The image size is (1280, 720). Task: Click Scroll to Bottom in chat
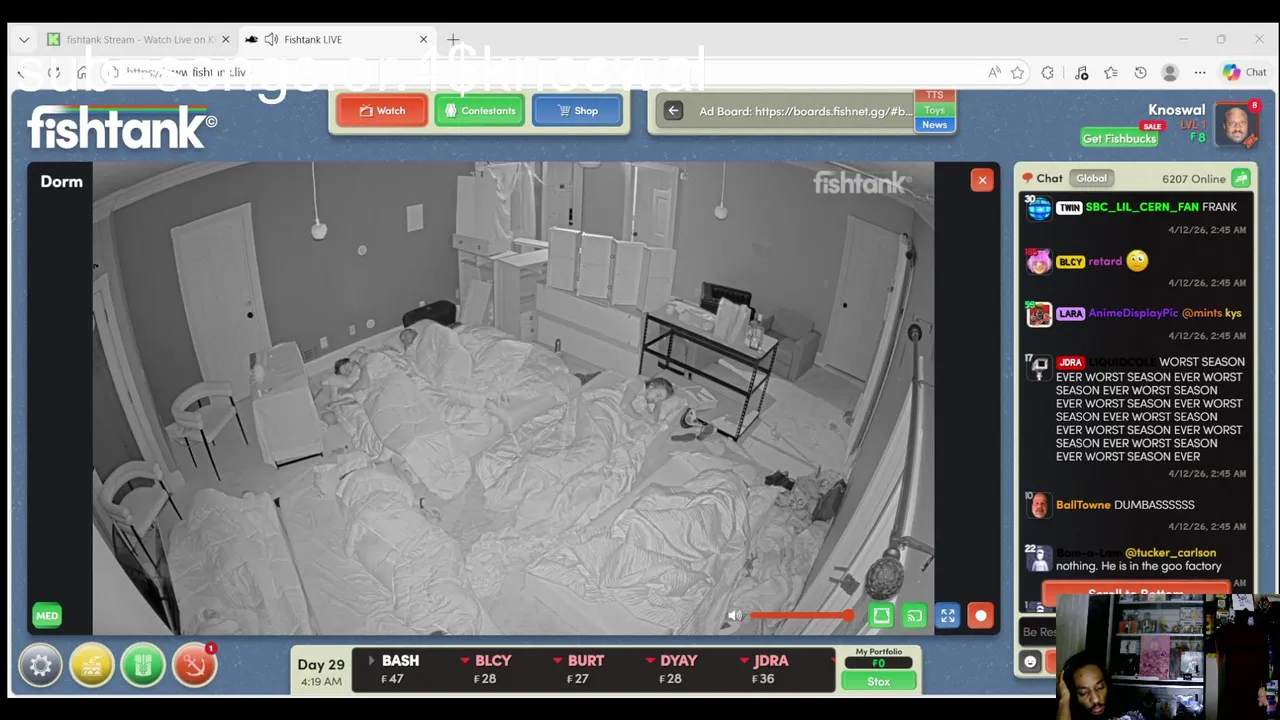click(x=1135, y=592)
